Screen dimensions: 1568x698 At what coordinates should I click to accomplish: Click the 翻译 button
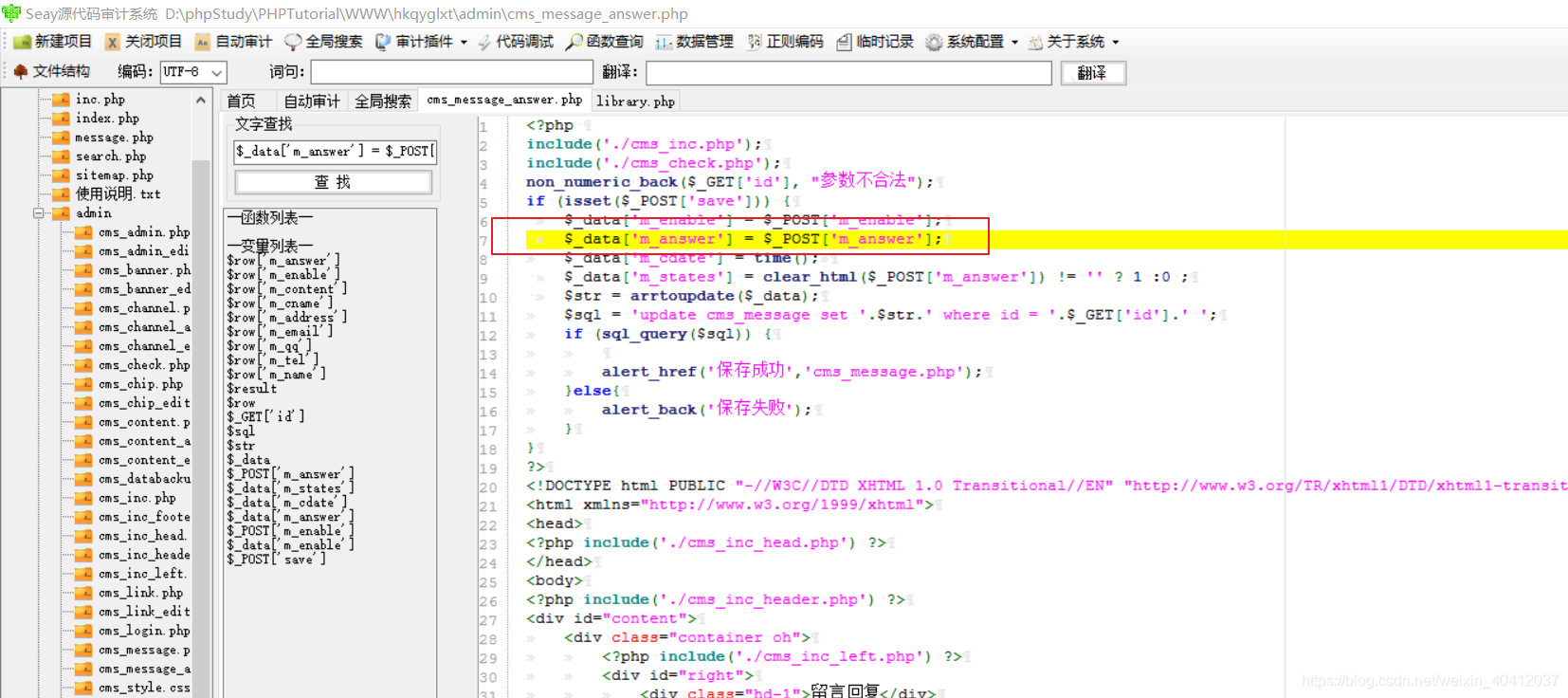coord(1092,73)
